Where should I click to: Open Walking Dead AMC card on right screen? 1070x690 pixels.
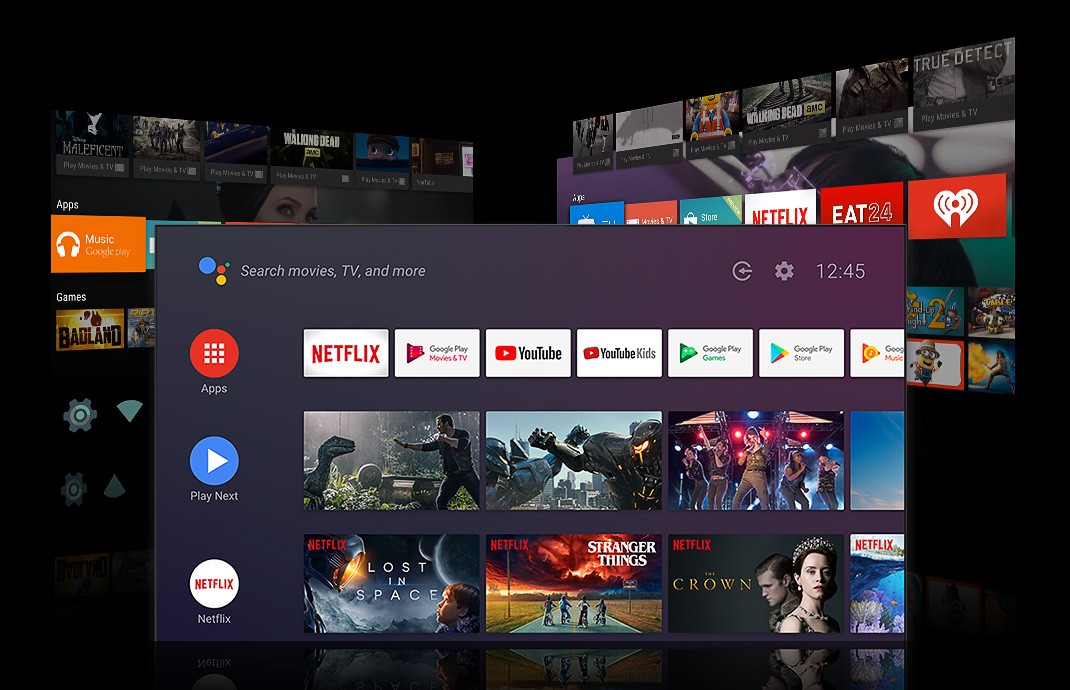click(x=787, y=111)
